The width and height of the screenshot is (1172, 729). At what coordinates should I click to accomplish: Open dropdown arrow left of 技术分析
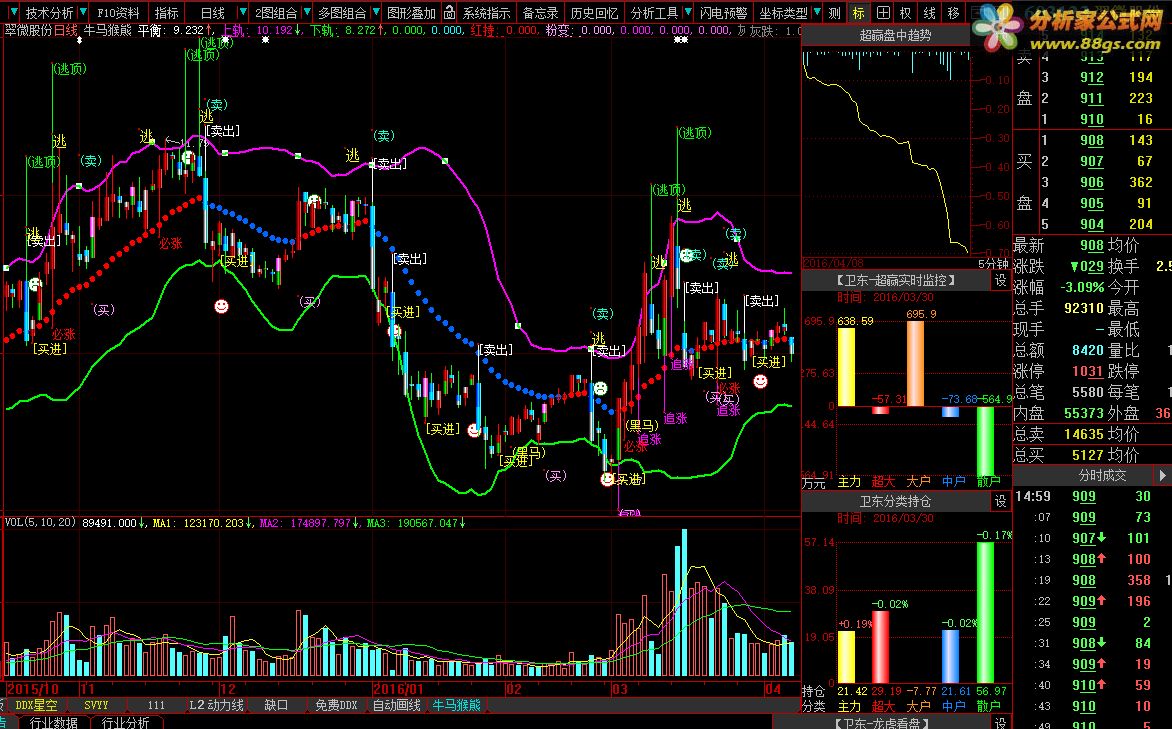[x=13, y=13]
